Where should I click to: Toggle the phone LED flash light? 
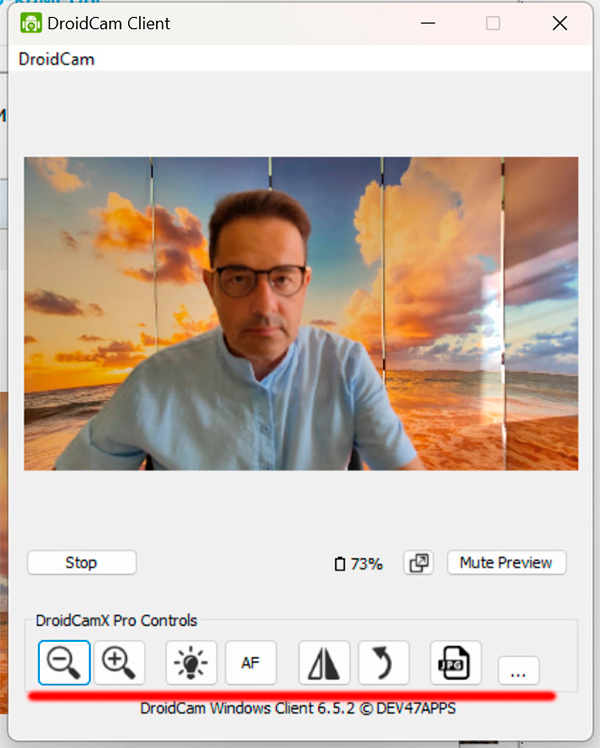coord(191,662)
